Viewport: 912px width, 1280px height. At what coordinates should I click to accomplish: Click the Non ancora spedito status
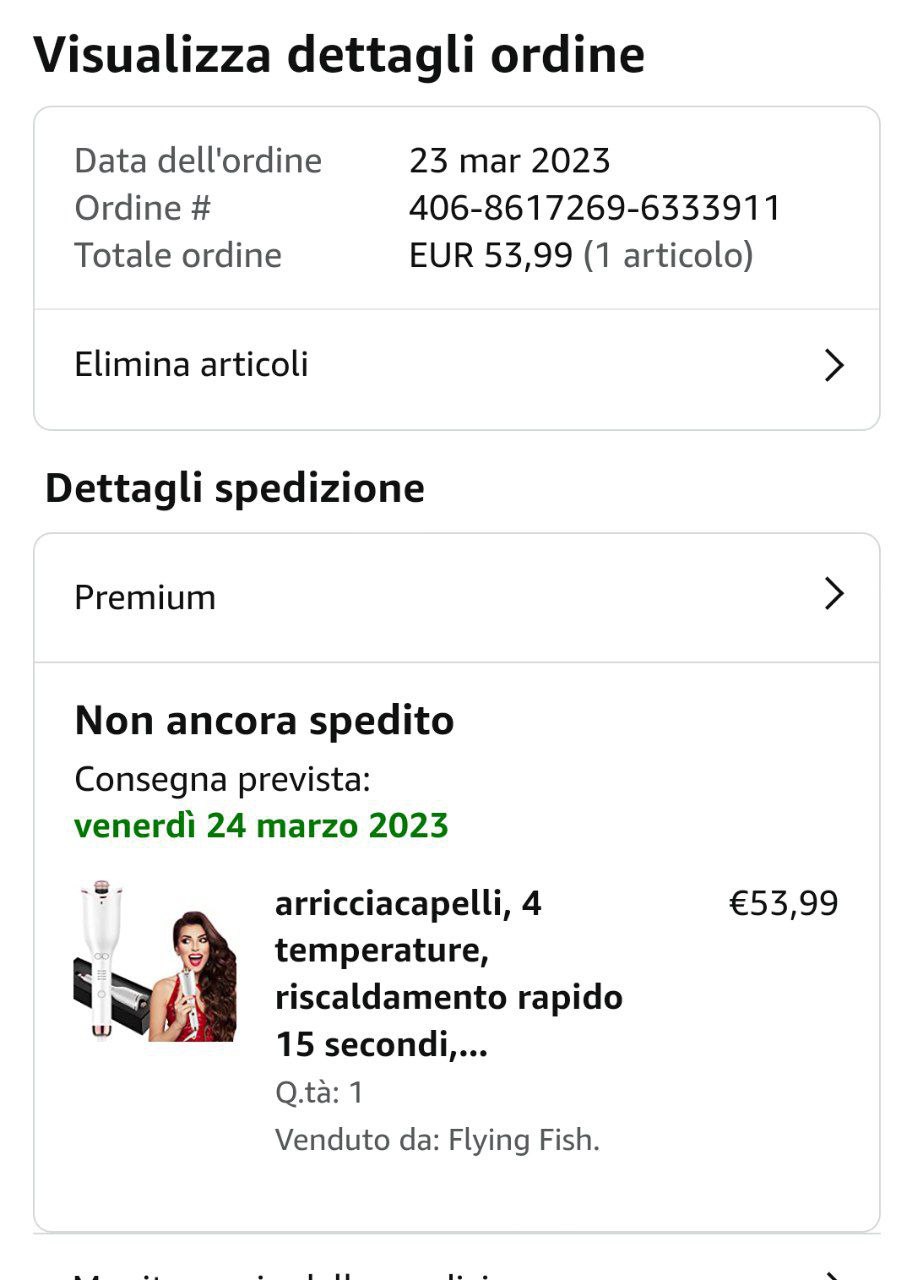pos(264,720)
